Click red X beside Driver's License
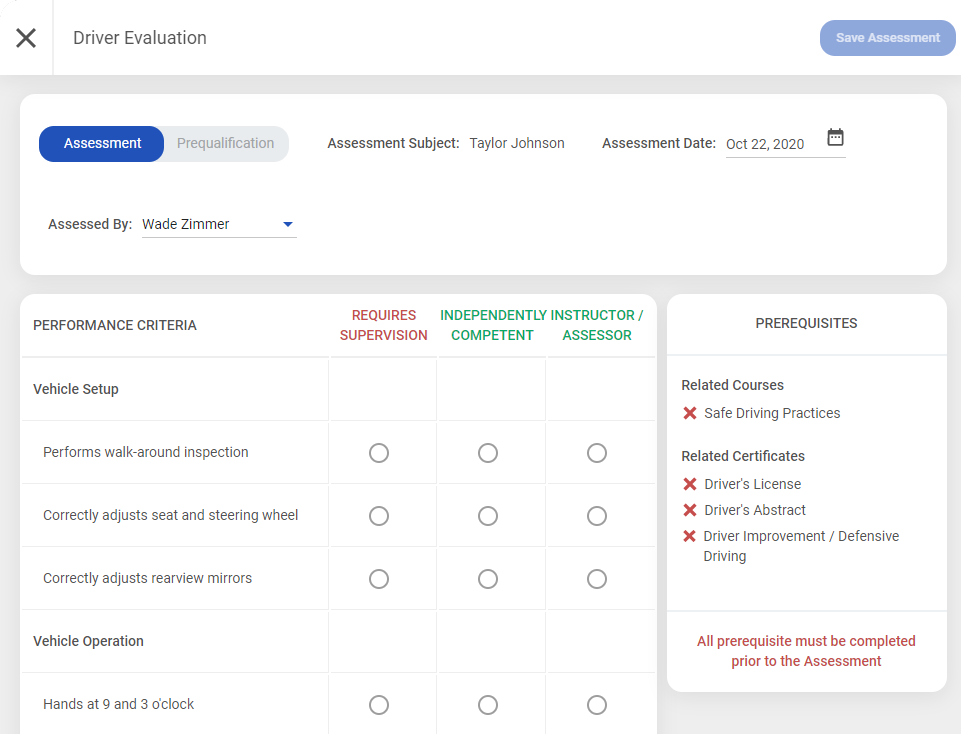961x734 pixels. (x=689, y=484)
